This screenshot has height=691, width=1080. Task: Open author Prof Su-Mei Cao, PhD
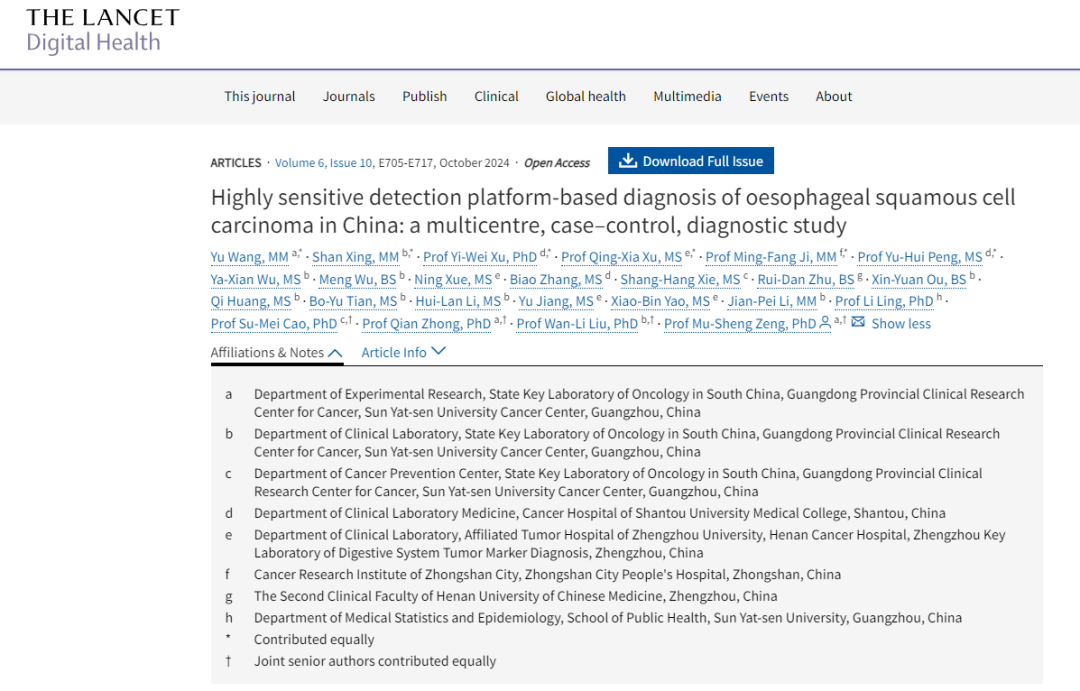point(274,324)
